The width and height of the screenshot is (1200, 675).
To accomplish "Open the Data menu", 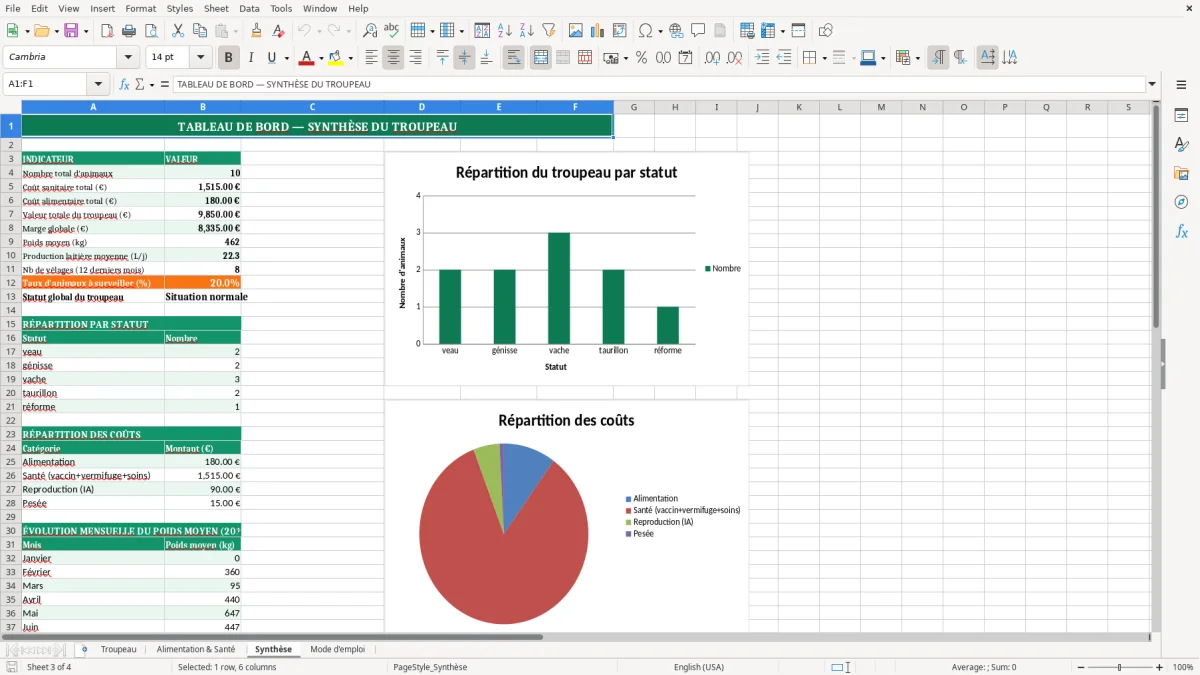I will pos(250,8).
